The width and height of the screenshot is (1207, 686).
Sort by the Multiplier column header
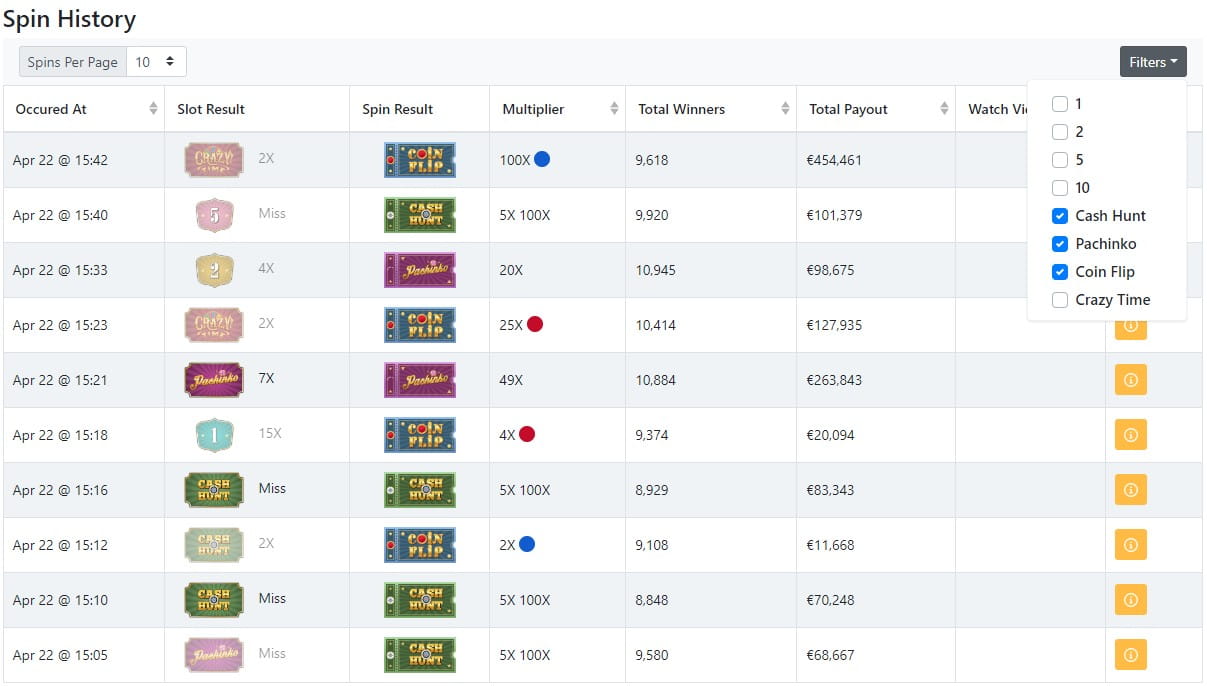click(x=557, y=109)
